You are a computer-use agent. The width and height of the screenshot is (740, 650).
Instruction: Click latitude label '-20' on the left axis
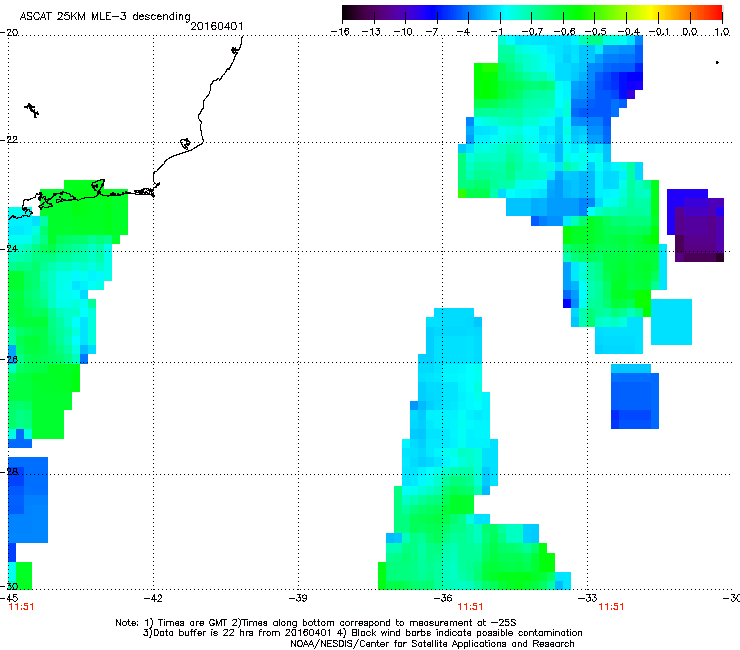click(x=9, y=32)
